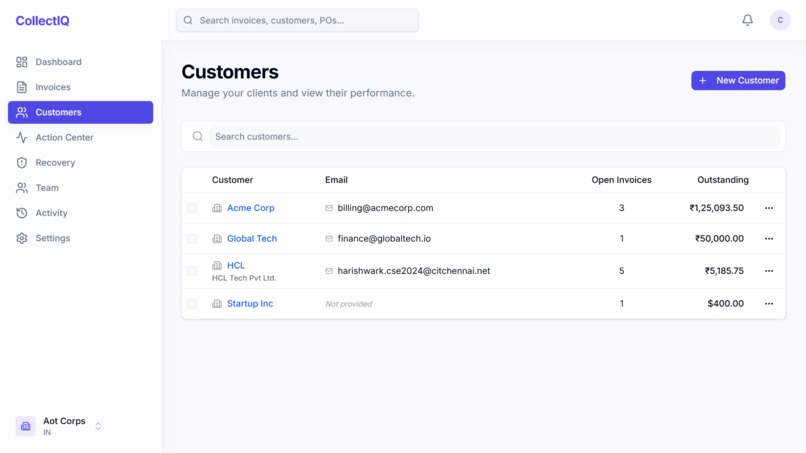View the Activity log

[x=80, y=213]
